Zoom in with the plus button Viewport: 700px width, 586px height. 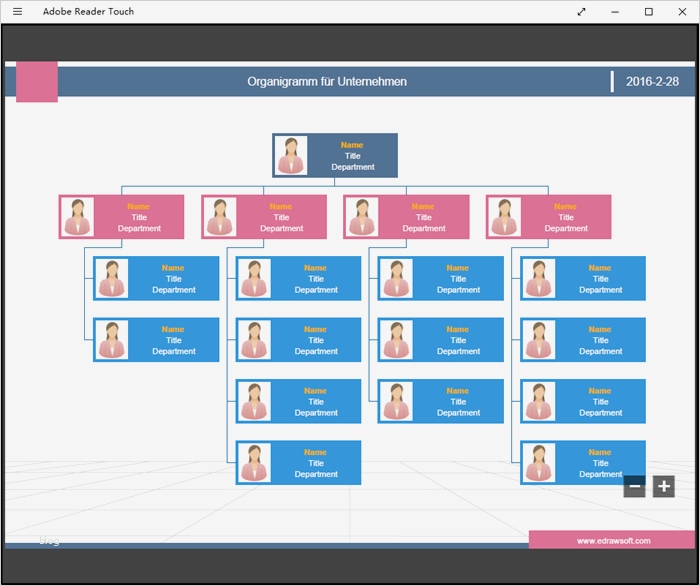[664, 486]
